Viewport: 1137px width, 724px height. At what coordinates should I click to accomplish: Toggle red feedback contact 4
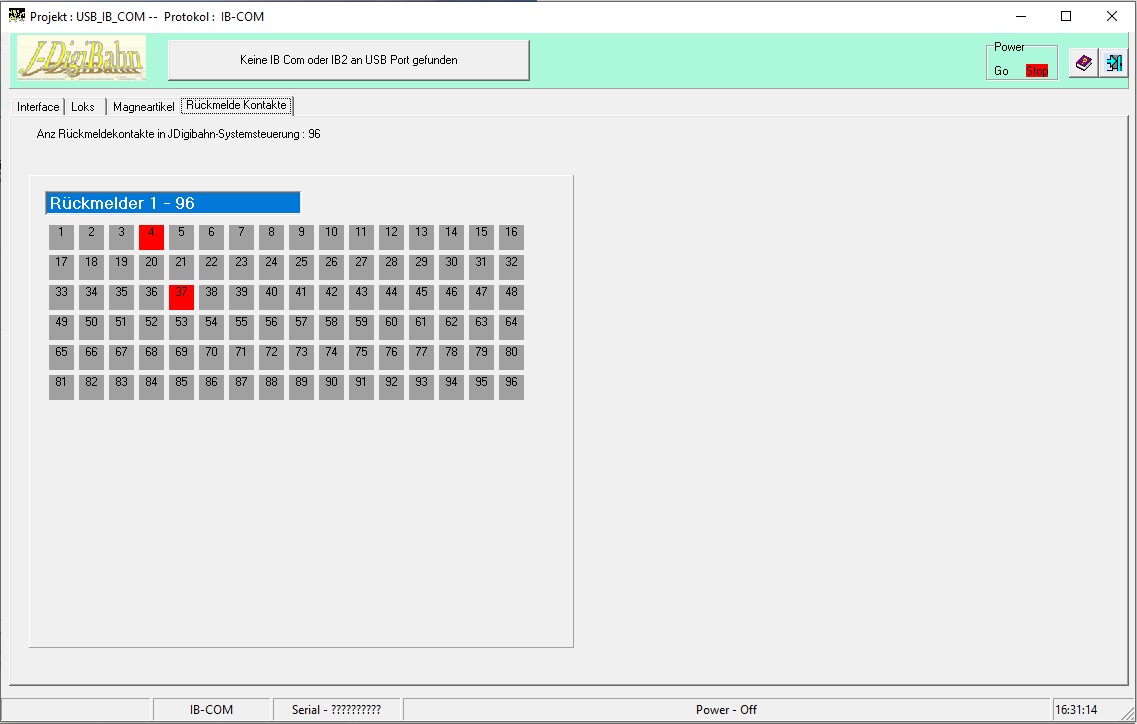152,237
